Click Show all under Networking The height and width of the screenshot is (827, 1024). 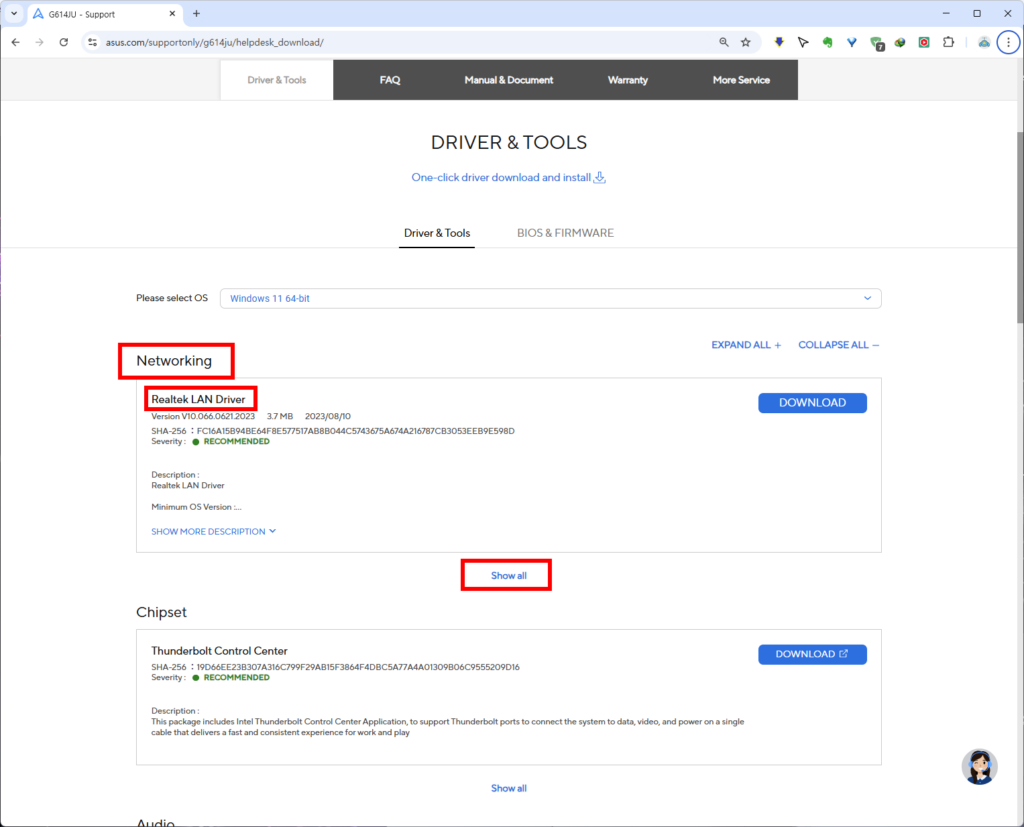pyautogui.click(x=509, y=576)
